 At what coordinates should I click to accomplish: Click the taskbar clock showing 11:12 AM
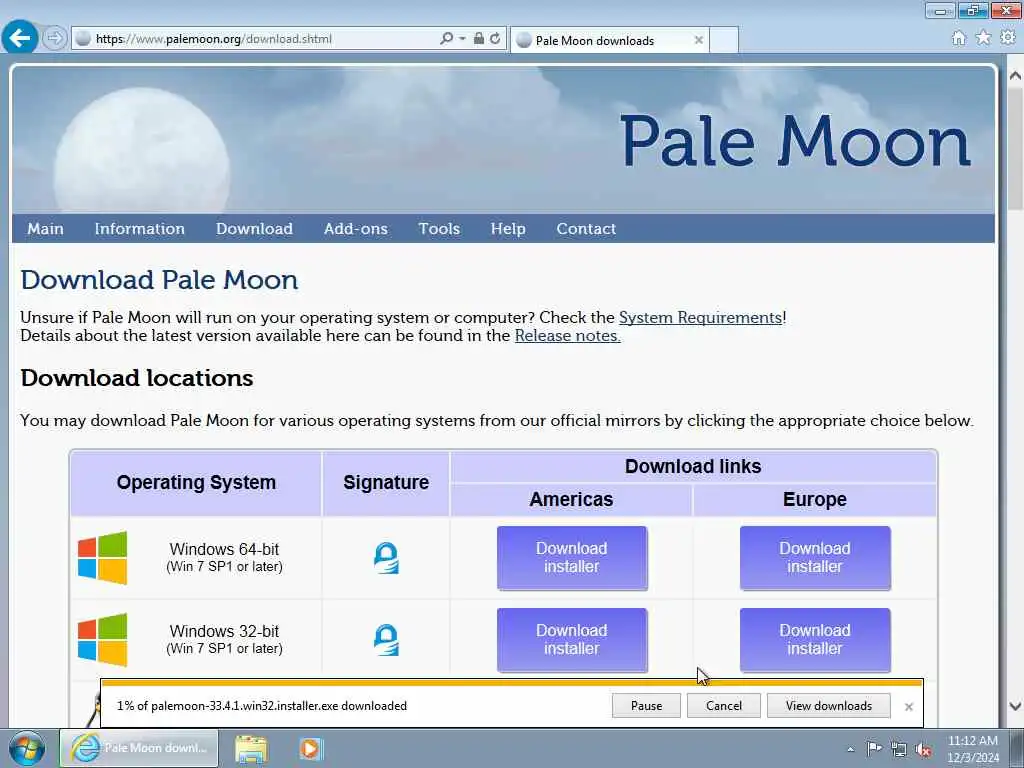973,749
